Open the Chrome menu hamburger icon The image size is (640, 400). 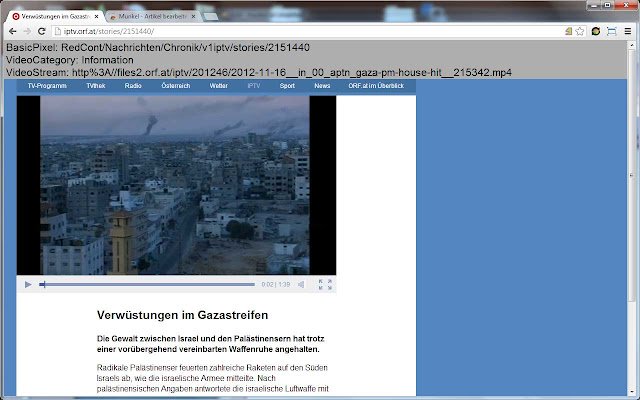[x=628, y=31]
